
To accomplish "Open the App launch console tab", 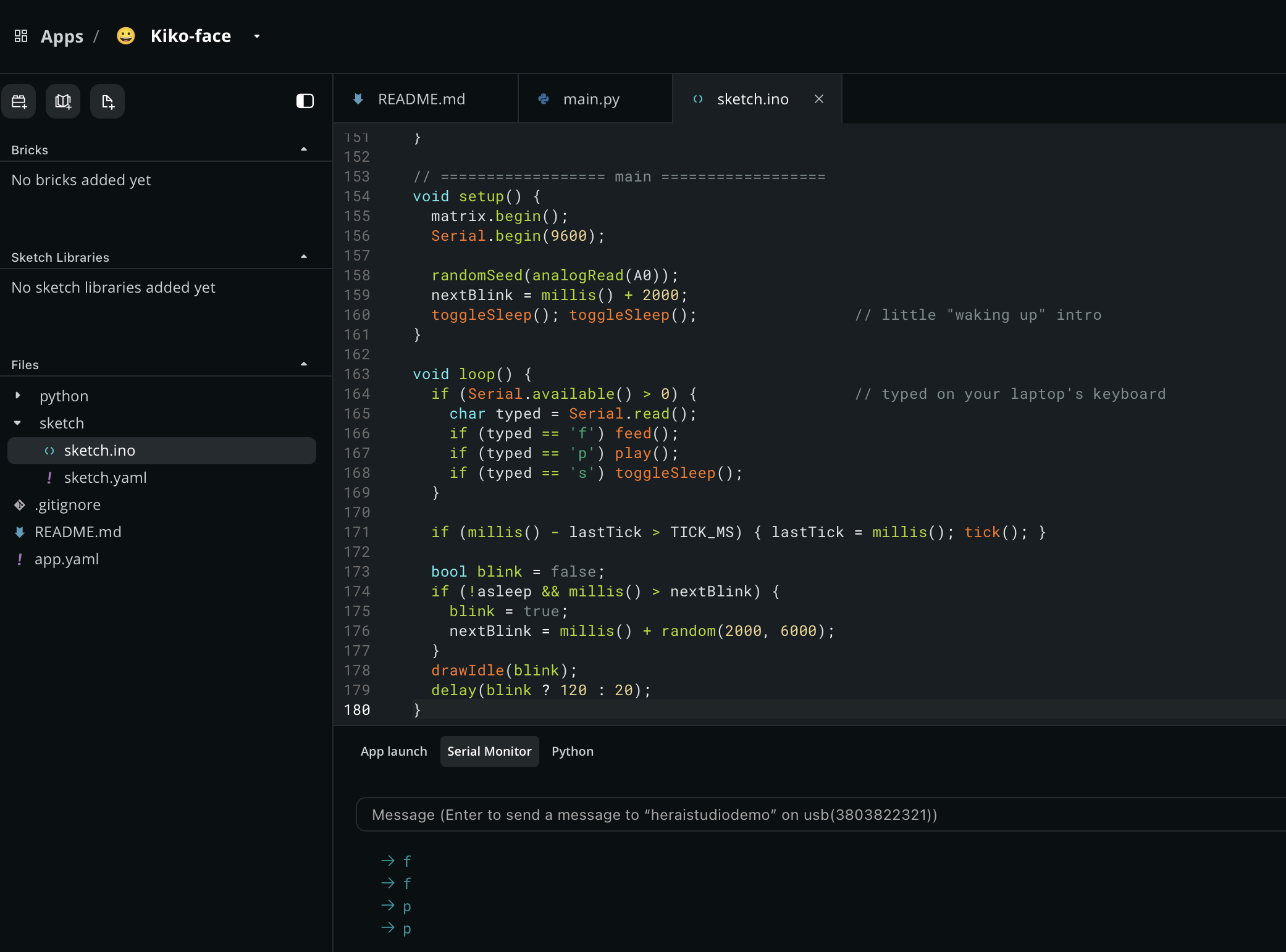I will click(x=394, y=751).
